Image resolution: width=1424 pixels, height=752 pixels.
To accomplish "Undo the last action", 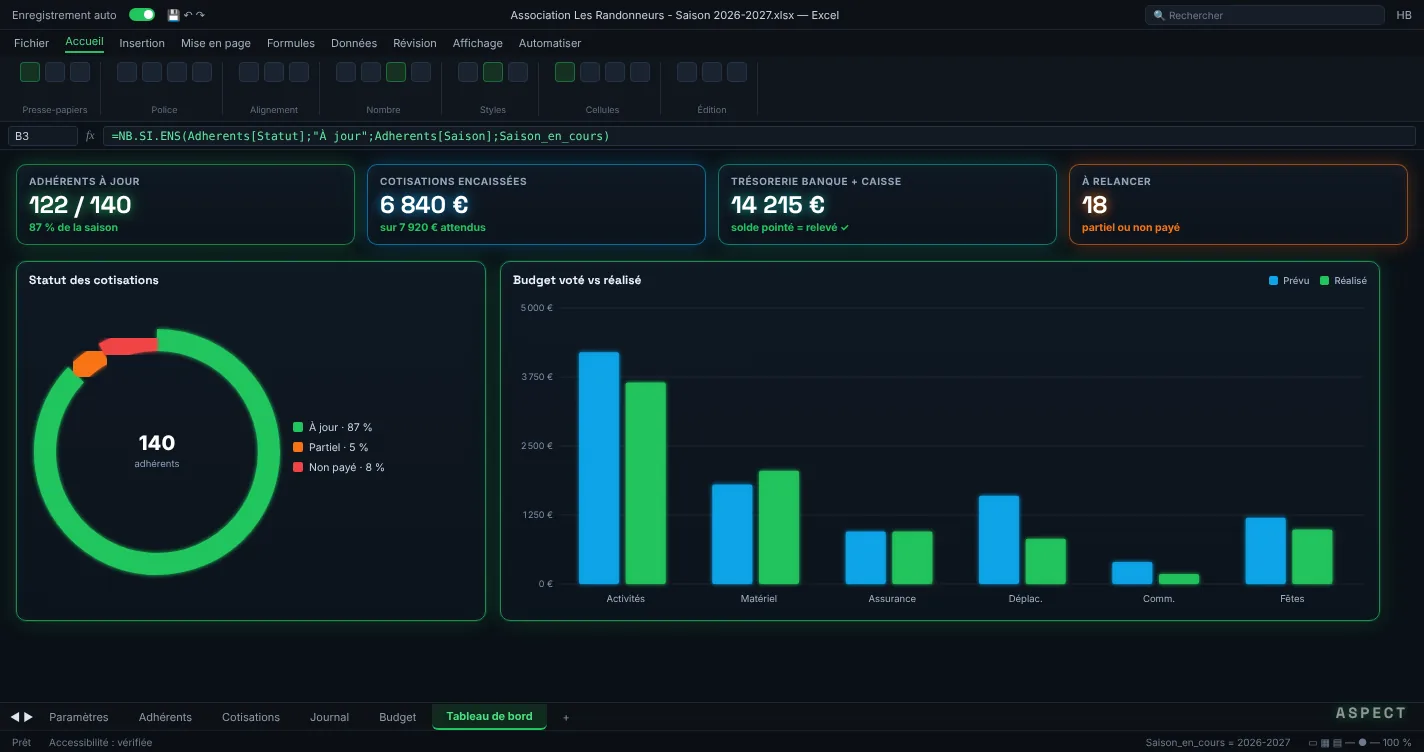I will point(188,15).
